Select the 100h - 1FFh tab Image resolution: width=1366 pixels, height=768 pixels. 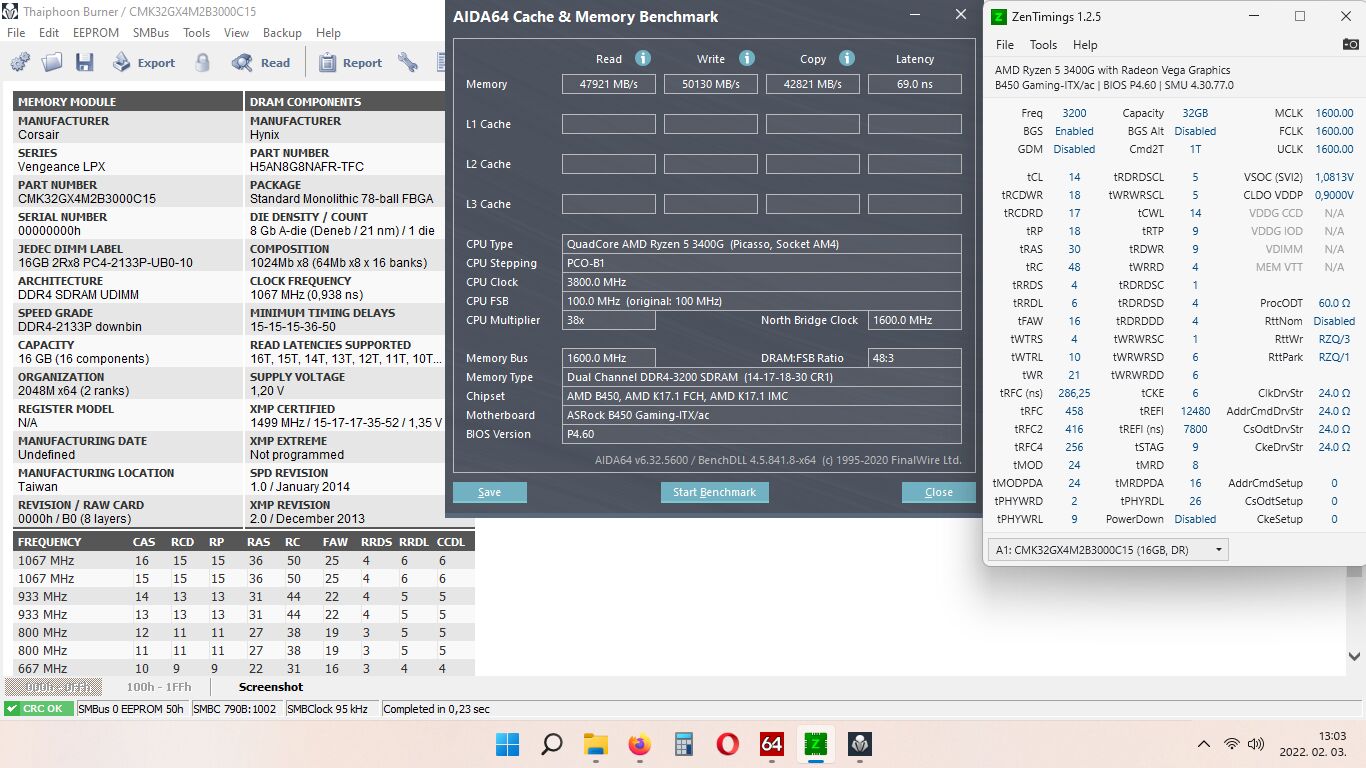coord(159,687)
